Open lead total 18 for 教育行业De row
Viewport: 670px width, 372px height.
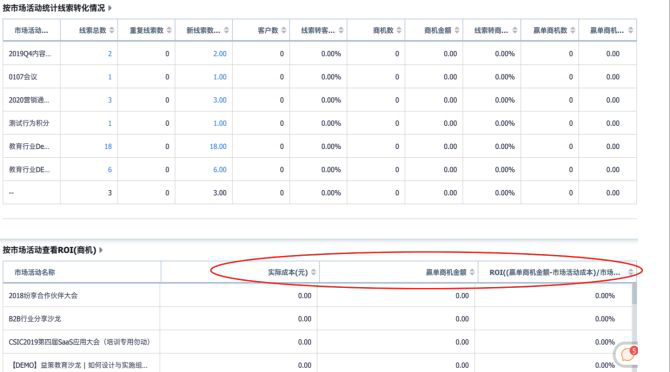pos(108,146)
